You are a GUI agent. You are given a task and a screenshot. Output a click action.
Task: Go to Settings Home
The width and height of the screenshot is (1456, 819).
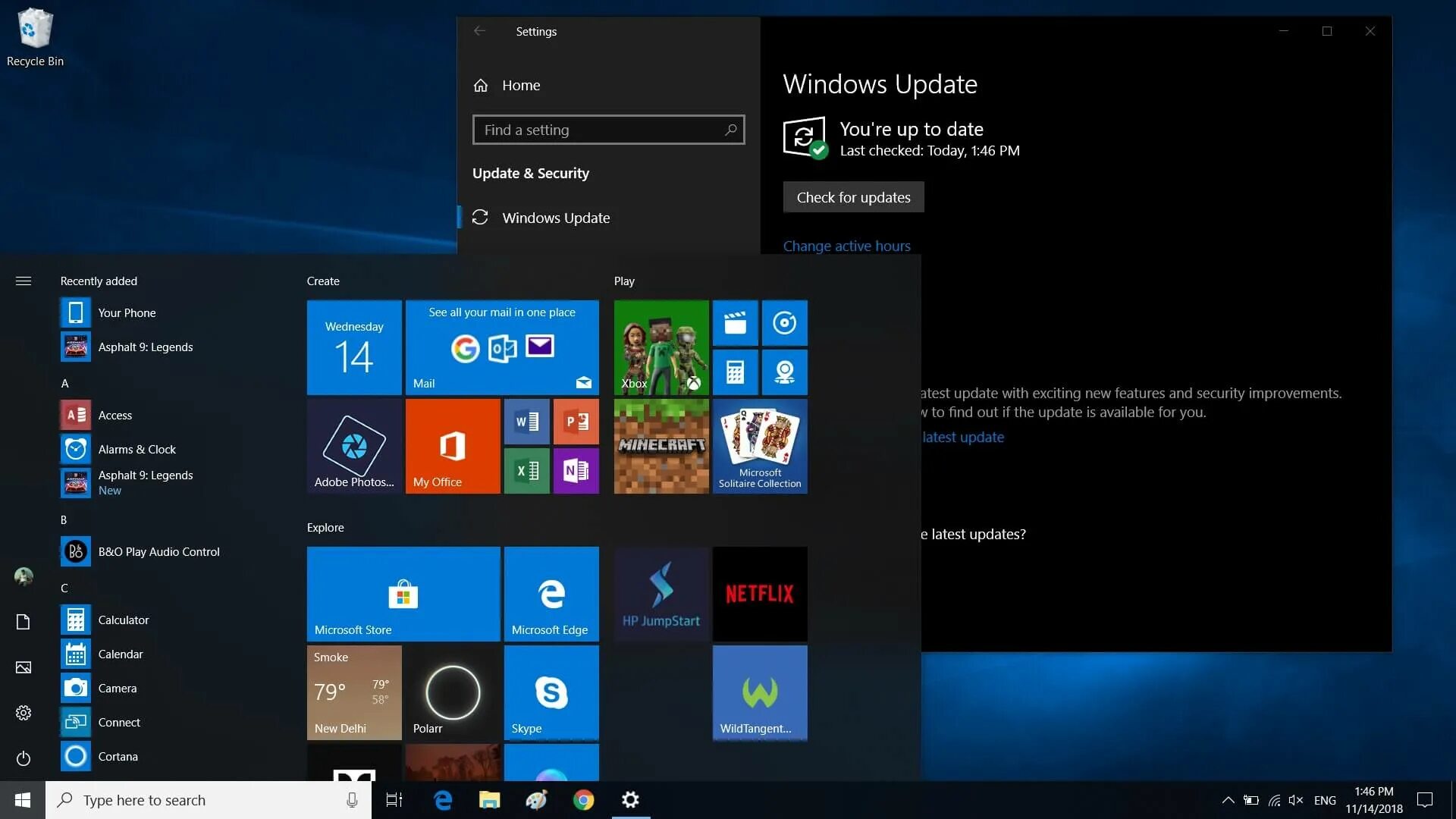[520, 86]
